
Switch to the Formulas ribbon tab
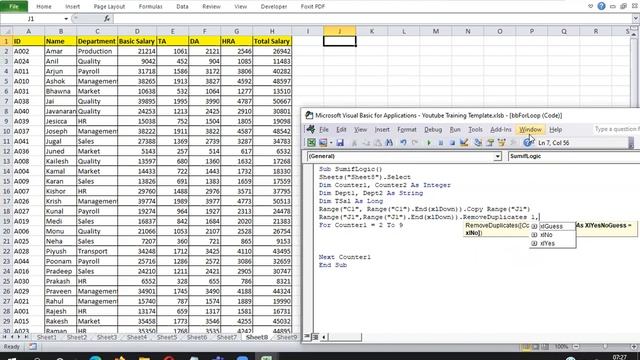pyautogui.click(x=151, y=7)
